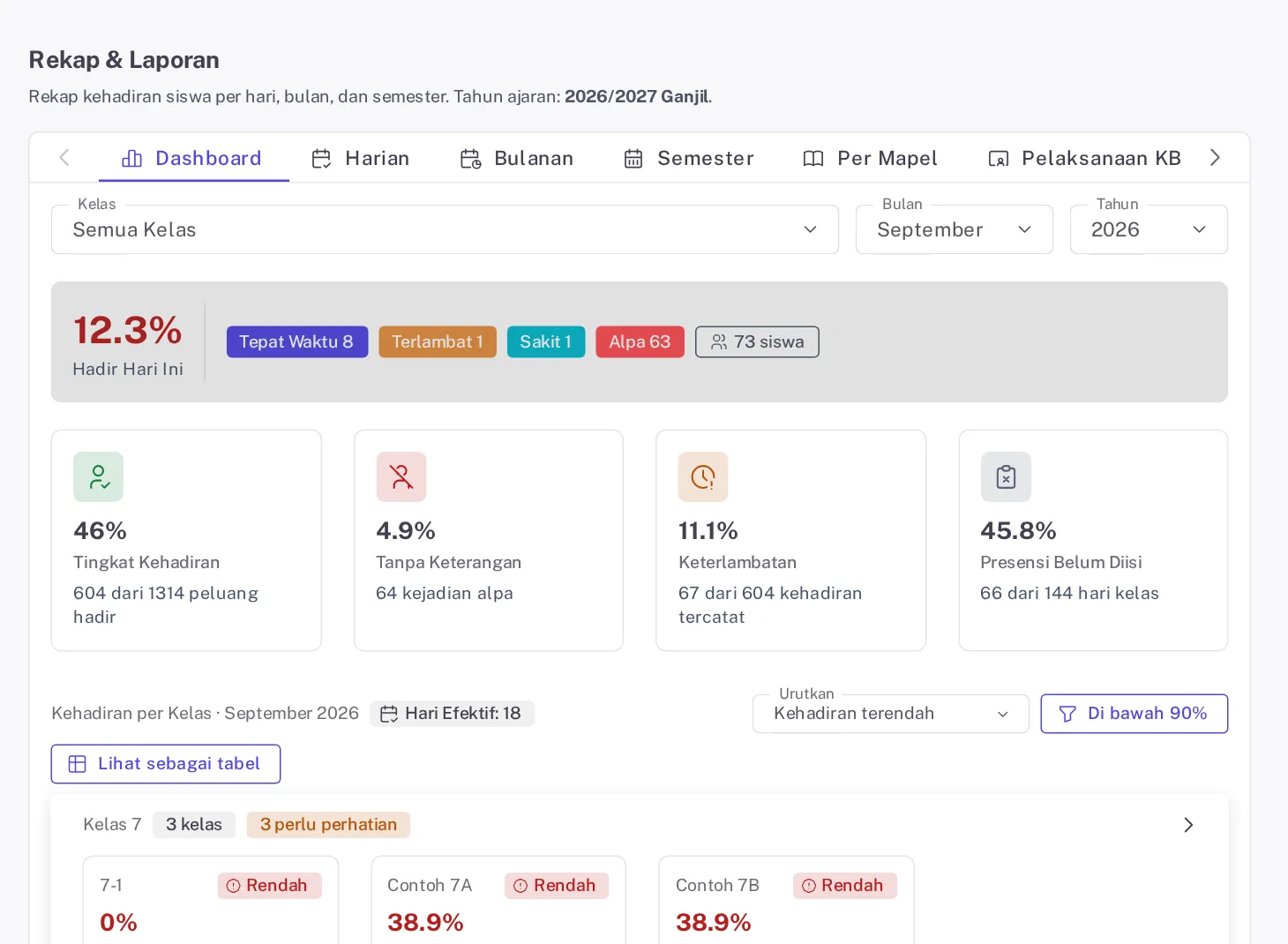Click the attendance check icon on Tingkat Kehadiran card
Image resolution: width=1288 pixels, height=944 pixels.
click(x=99, y=477)
